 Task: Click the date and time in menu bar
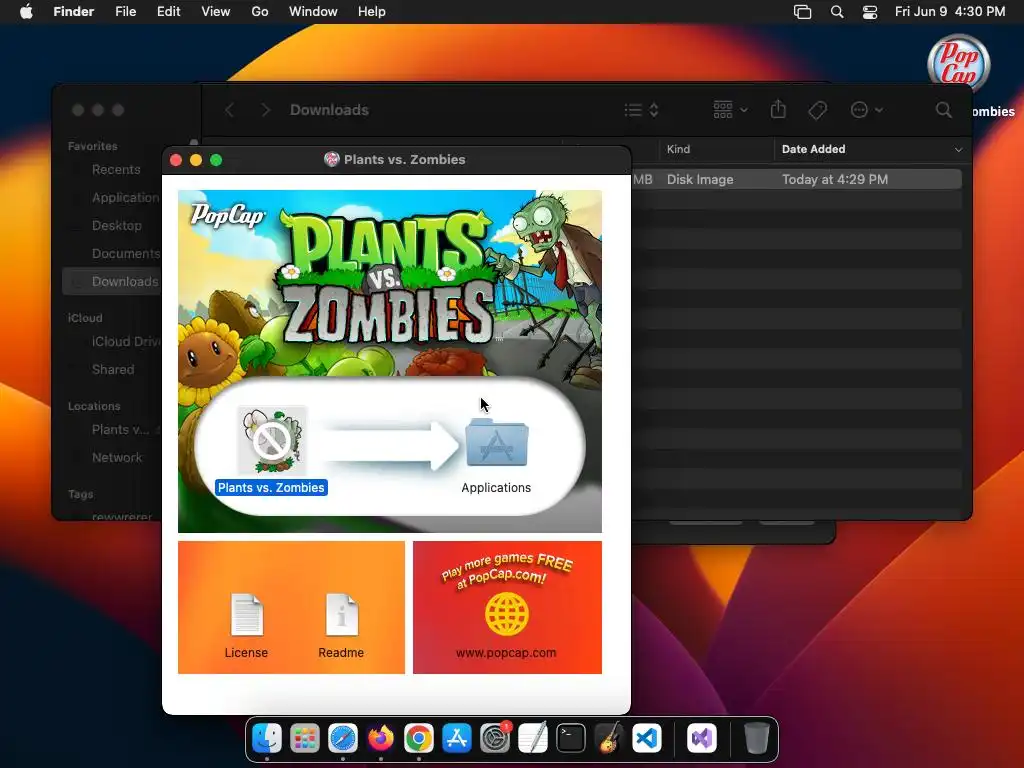pyautogui.click(x=950, y=12)
